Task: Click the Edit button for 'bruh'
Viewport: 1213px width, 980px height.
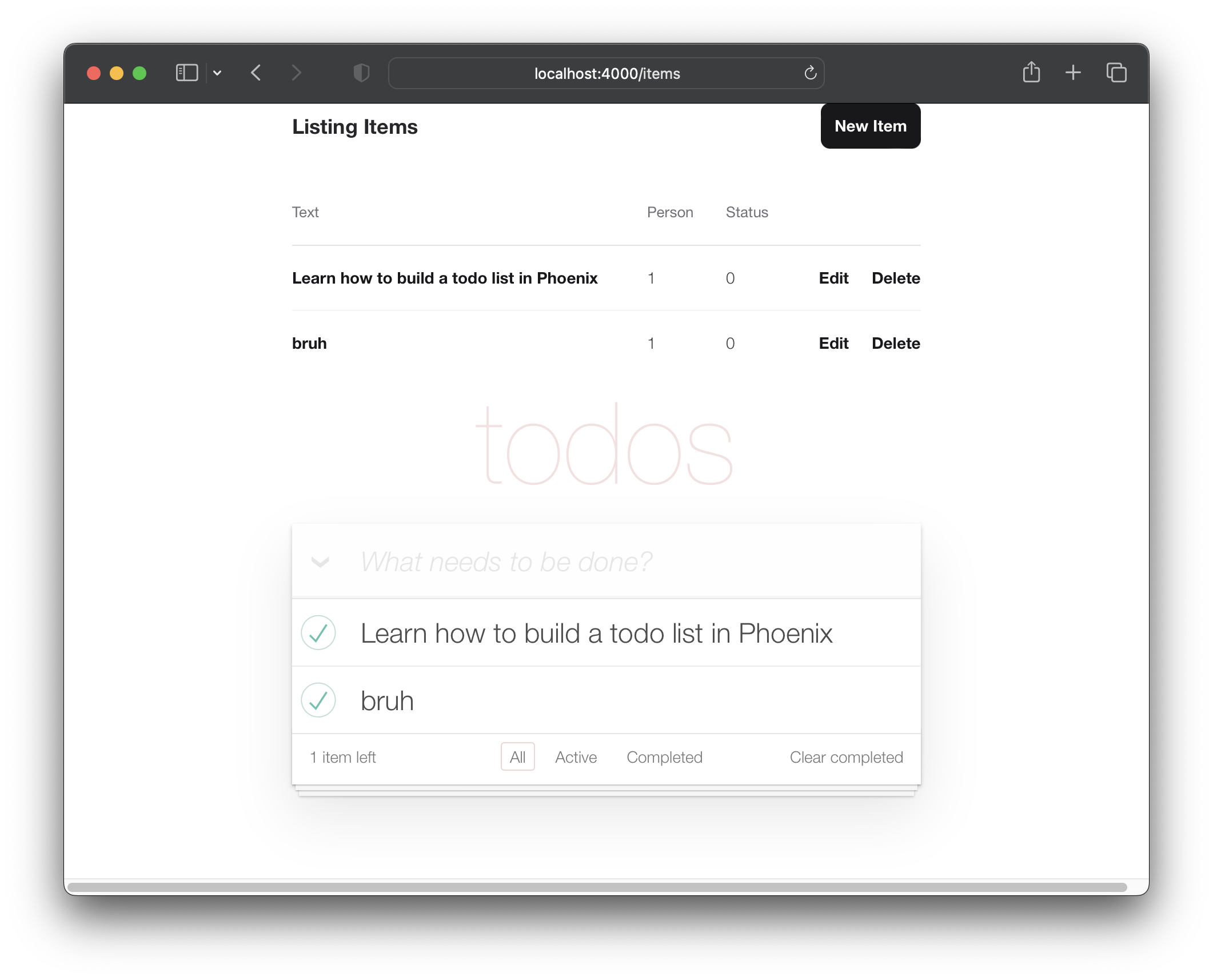Action: 832,343
